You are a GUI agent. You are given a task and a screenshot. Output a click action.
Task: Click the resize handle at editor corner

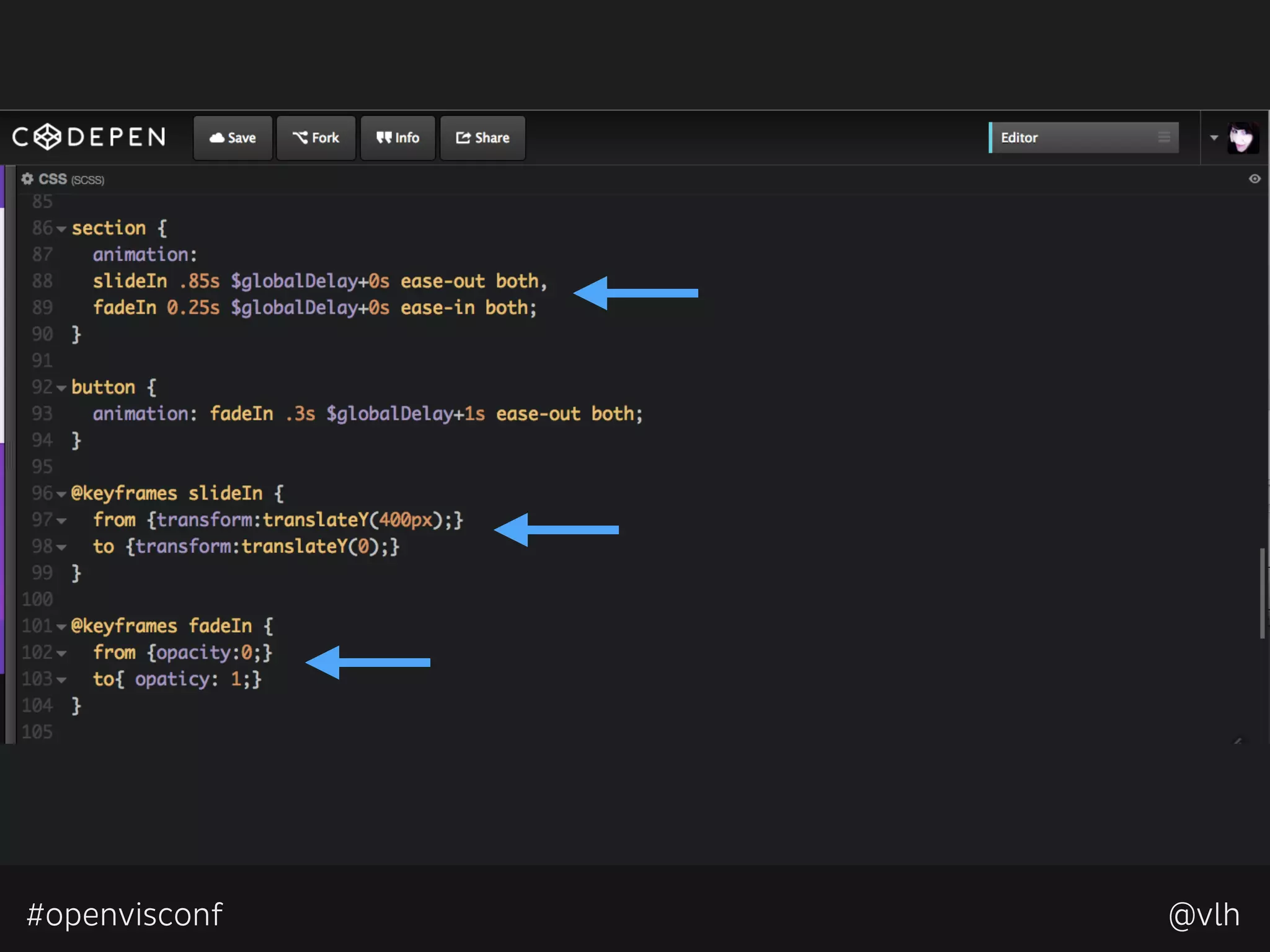(1237, 740)
